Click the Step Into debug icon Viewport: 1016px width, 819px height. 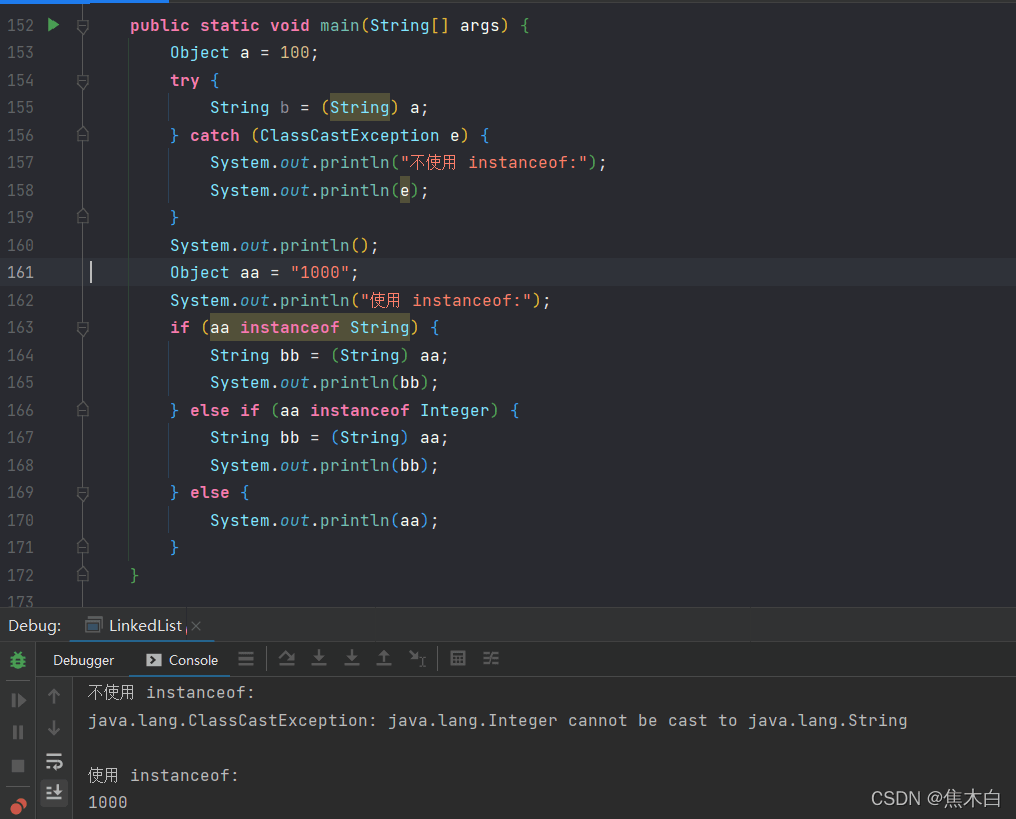(319, 658)
